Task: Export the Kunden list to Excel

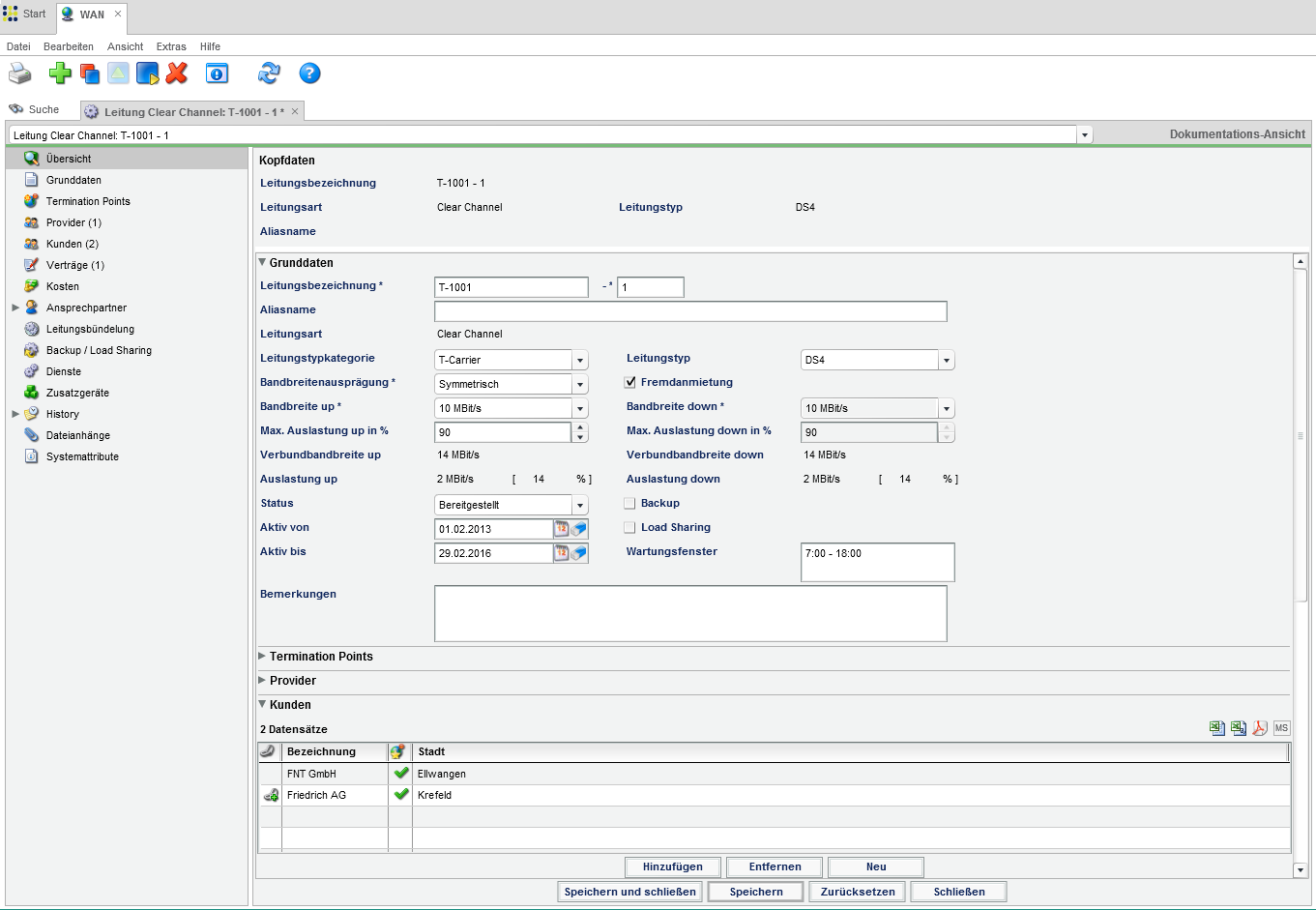Action: click(1216, 727)
